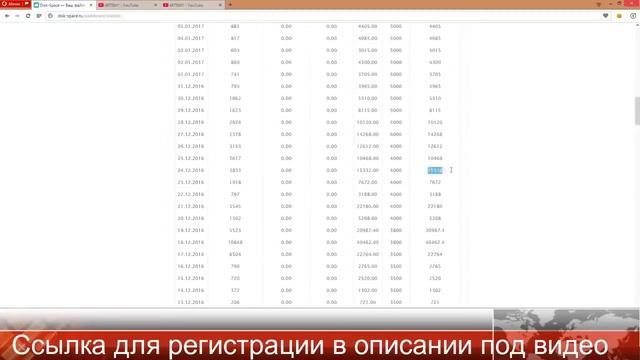This screenshot has height=360, width=640.
Task: Reload the current page
Action: (x=28, y=16)
